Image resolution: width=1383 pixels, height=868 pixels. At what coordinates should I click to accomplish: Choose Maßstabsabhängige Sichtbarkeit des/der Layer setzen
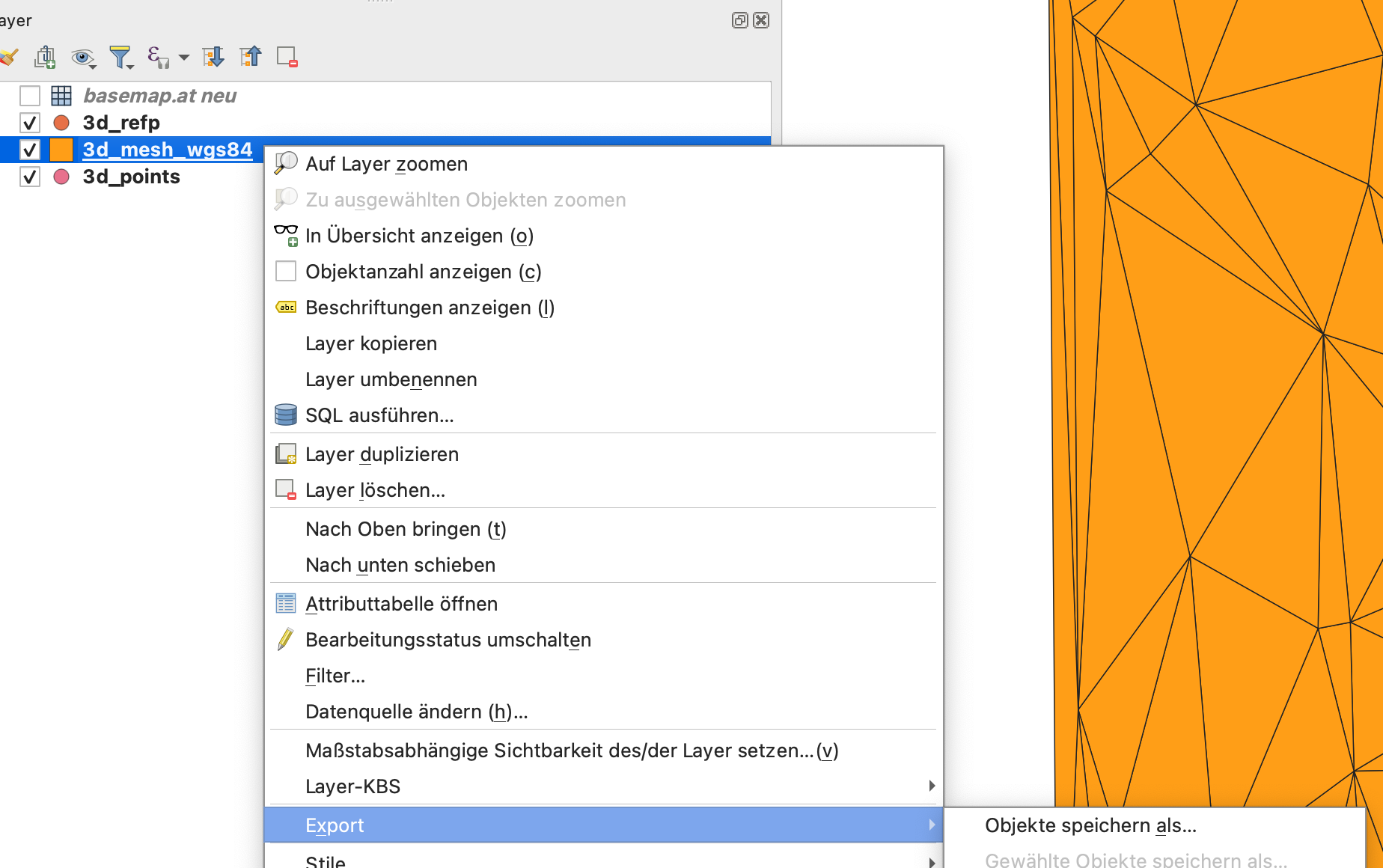[x=604, y=751]
